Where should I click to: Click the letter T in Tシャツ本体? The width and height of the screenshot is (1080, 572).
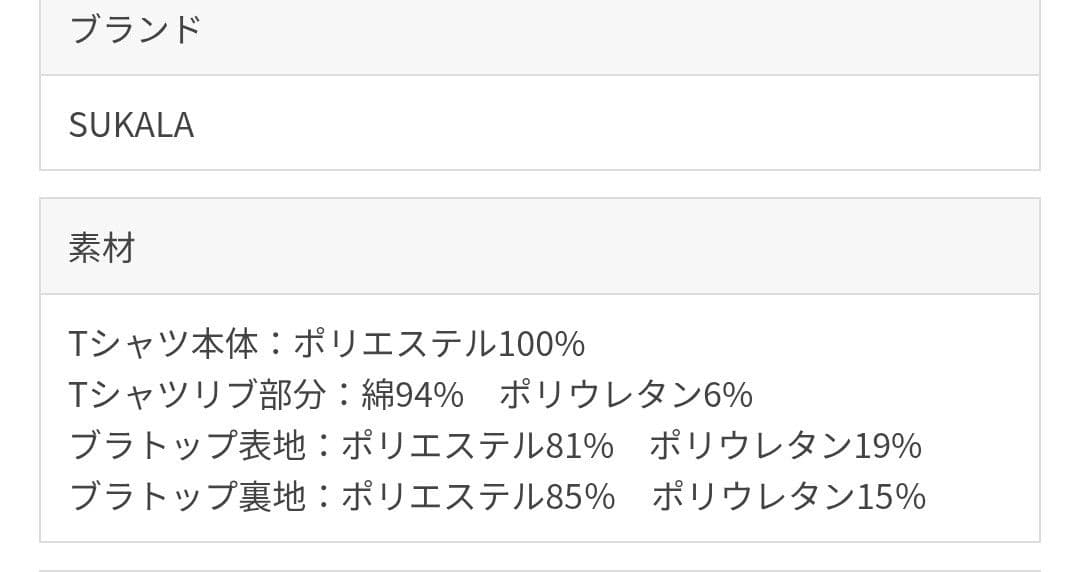79,344
